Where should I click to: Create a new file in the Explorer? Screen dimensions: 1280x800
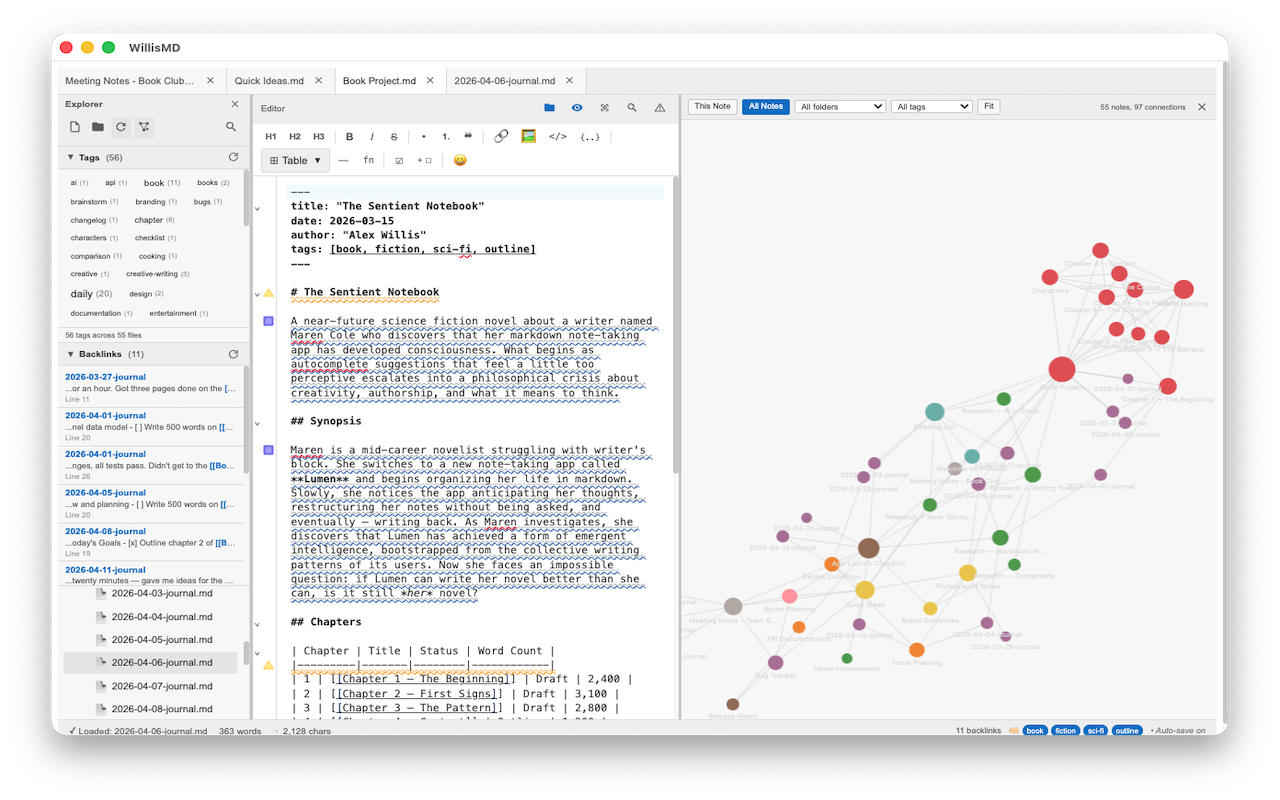[x=74, y=127]
